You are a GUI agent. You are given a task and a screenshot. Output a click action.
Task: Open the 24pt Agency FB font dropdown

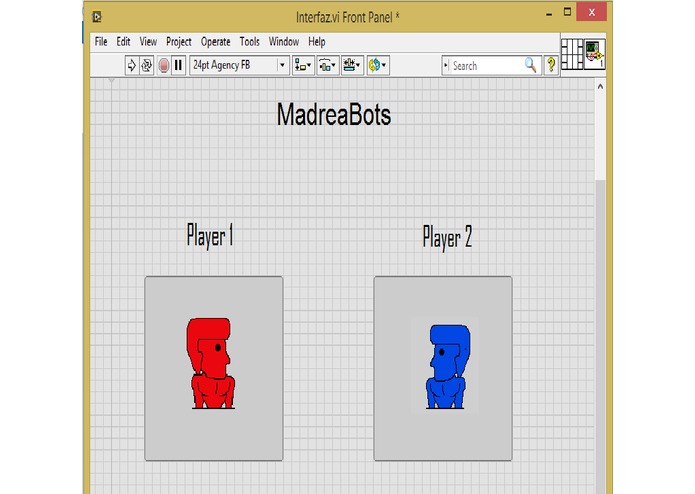[x=239, y=66]
